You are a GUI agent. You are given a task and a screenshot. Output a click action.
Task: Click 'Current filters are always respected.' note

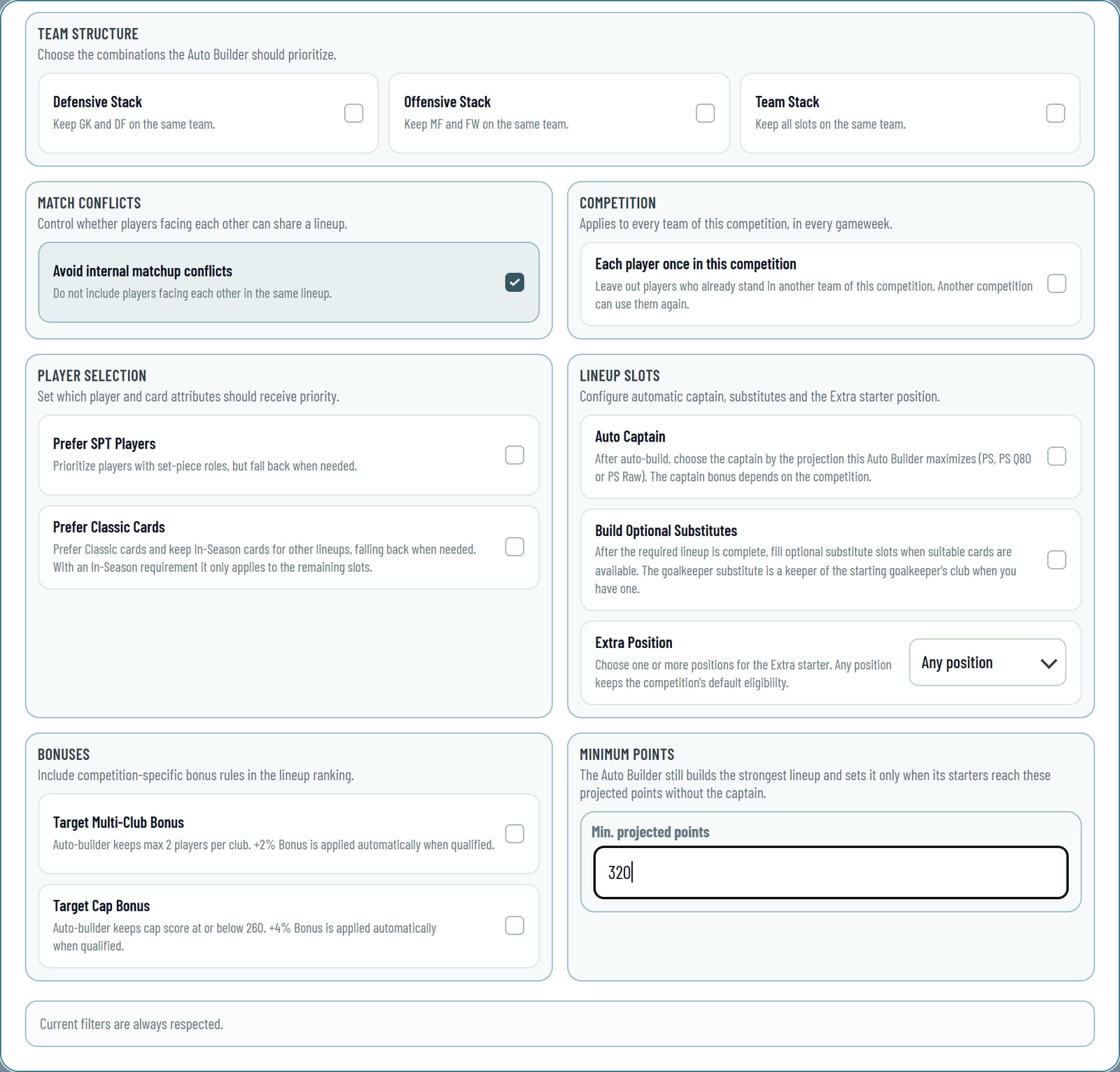pyautogui.click(x=132, y=1024)
